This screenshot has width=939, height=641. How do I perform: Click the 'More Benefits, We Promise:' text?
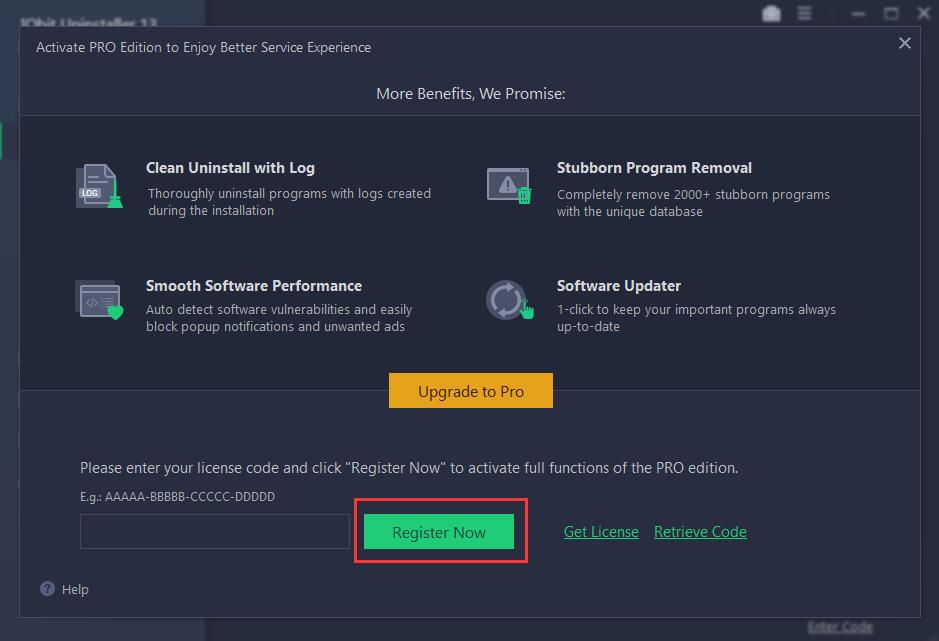(471, 93)
